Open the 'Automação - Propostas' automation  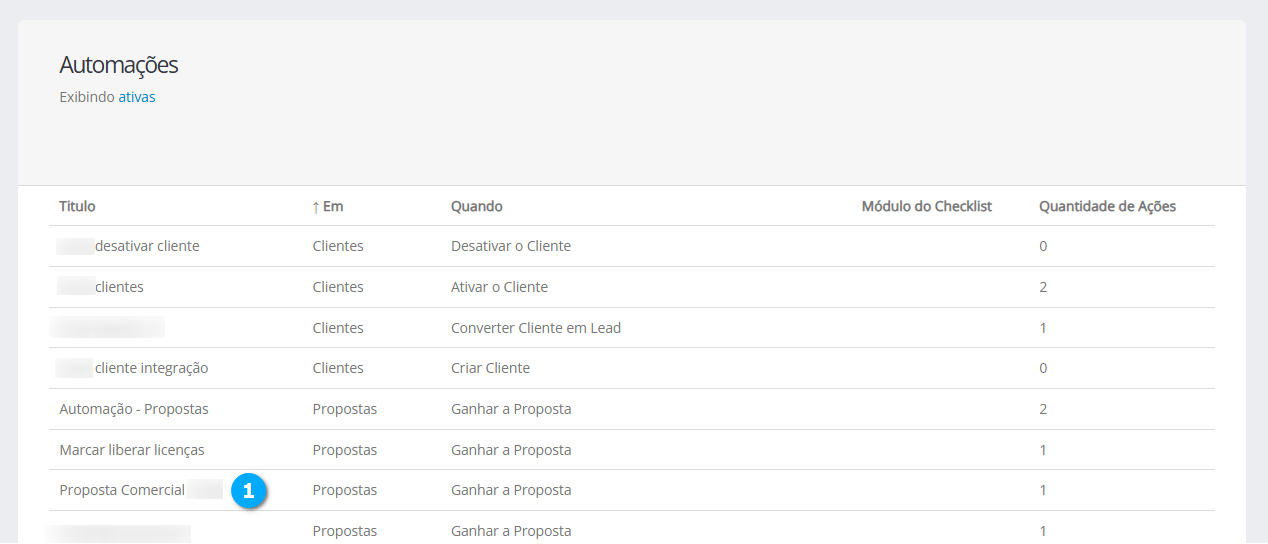point(134,409)
